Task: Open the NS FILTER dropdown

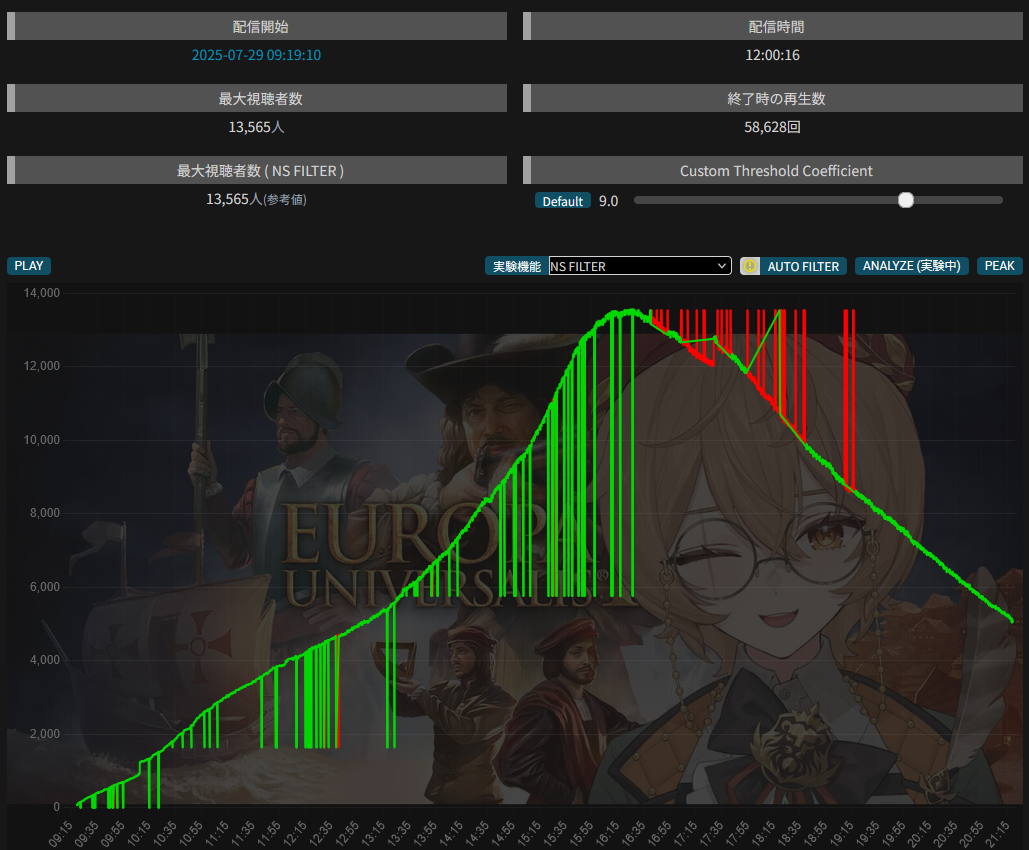Action: pos(640,266)
